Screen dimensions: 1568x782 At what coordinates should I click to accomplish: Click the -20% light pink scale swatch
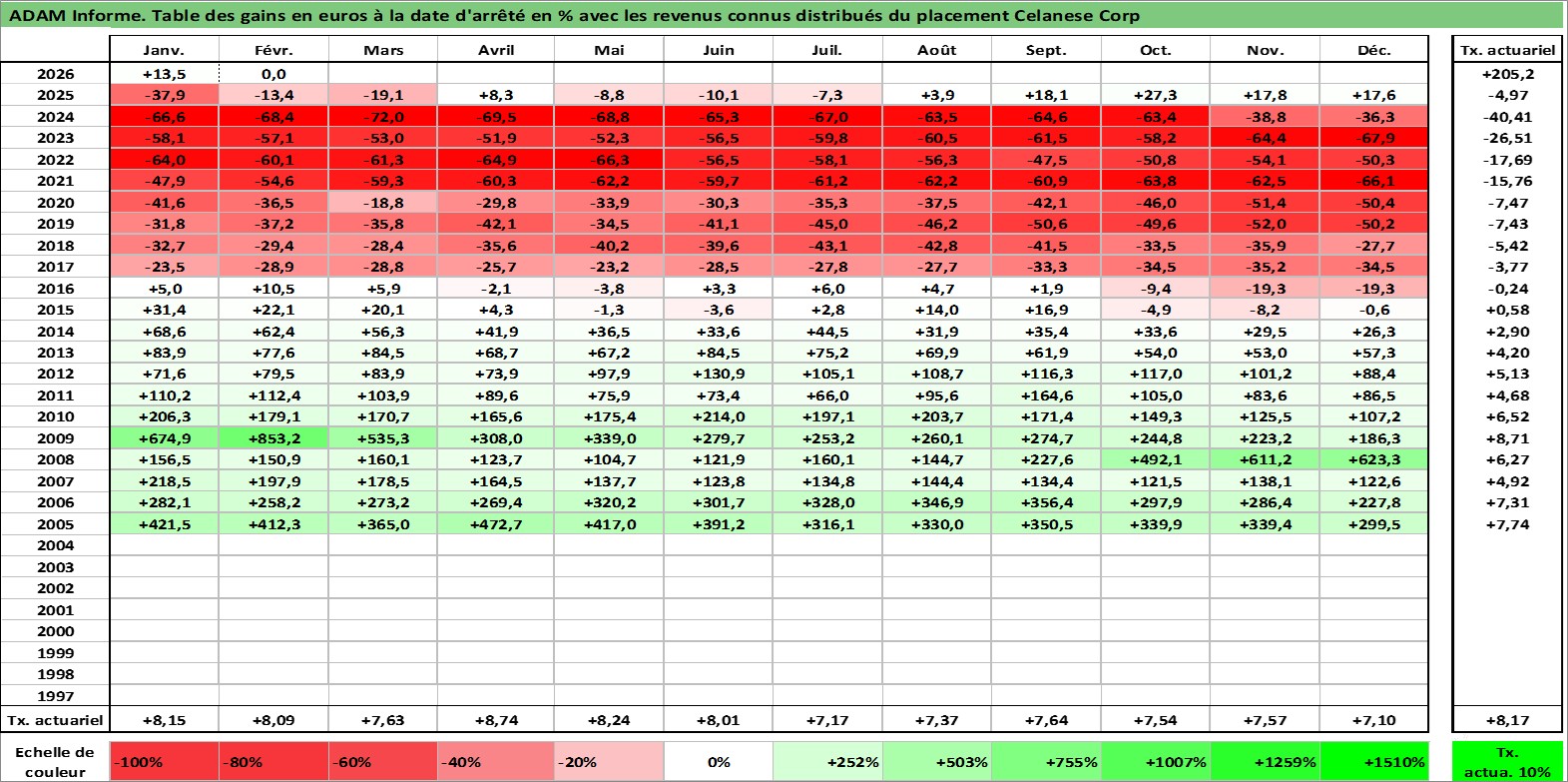click(x=609, y=762)
